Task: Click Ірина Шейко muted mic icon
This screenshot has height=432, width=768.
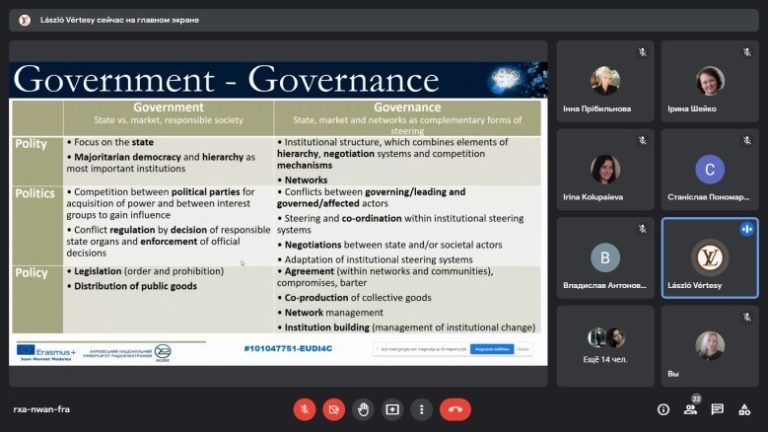Action: click(x=746, y=52)
